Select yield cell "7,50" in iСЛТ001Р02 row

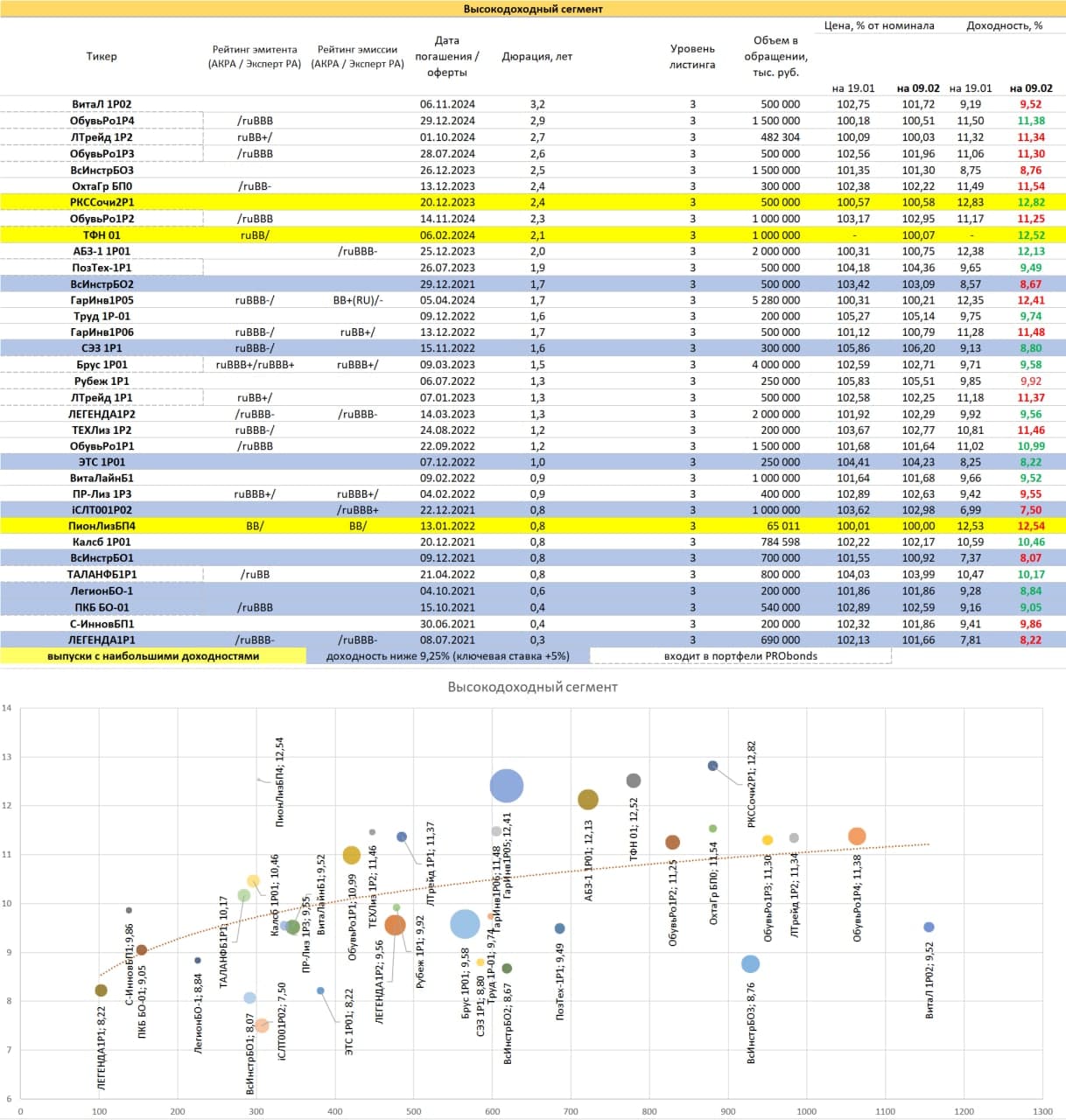coord(1030,510)
